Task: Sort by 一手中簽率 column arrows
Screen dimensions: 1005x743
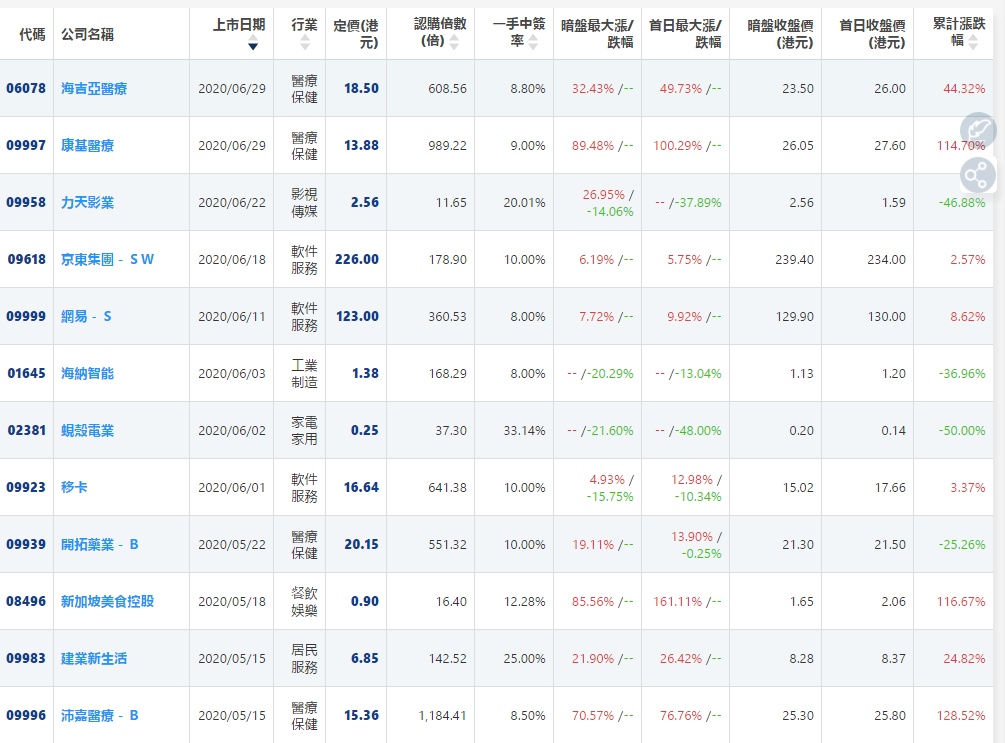Action: coord(533,42)
